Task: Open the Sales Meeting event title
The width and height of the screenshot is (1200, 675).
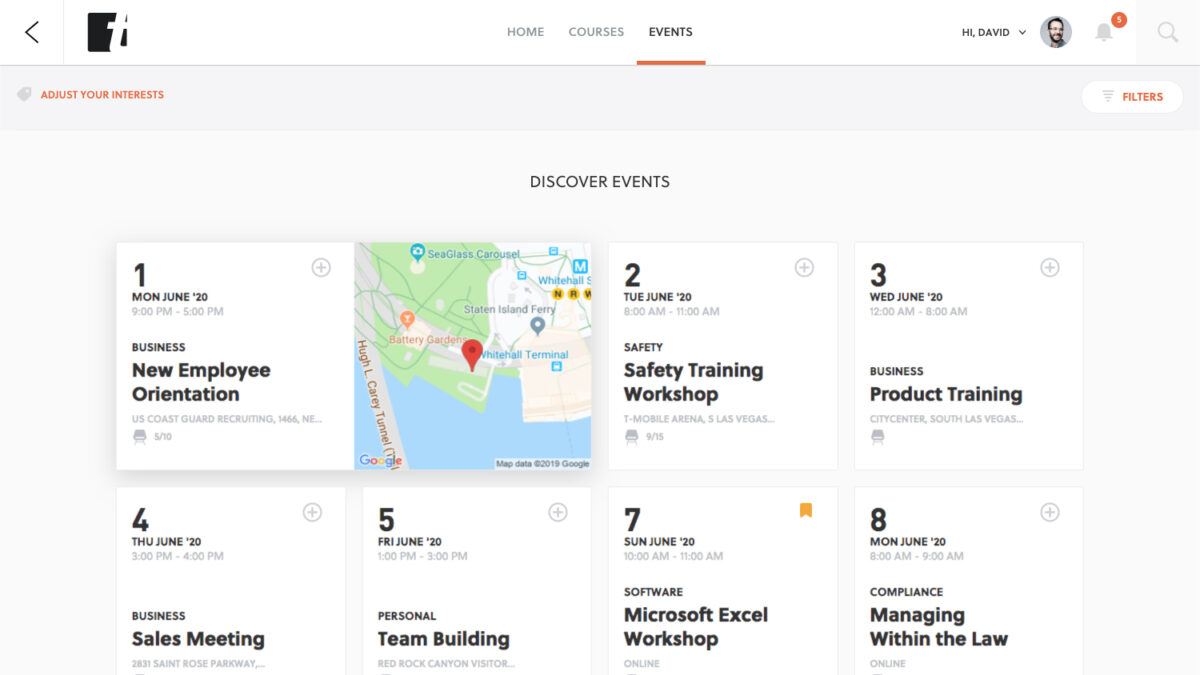Action: [198, 639]
